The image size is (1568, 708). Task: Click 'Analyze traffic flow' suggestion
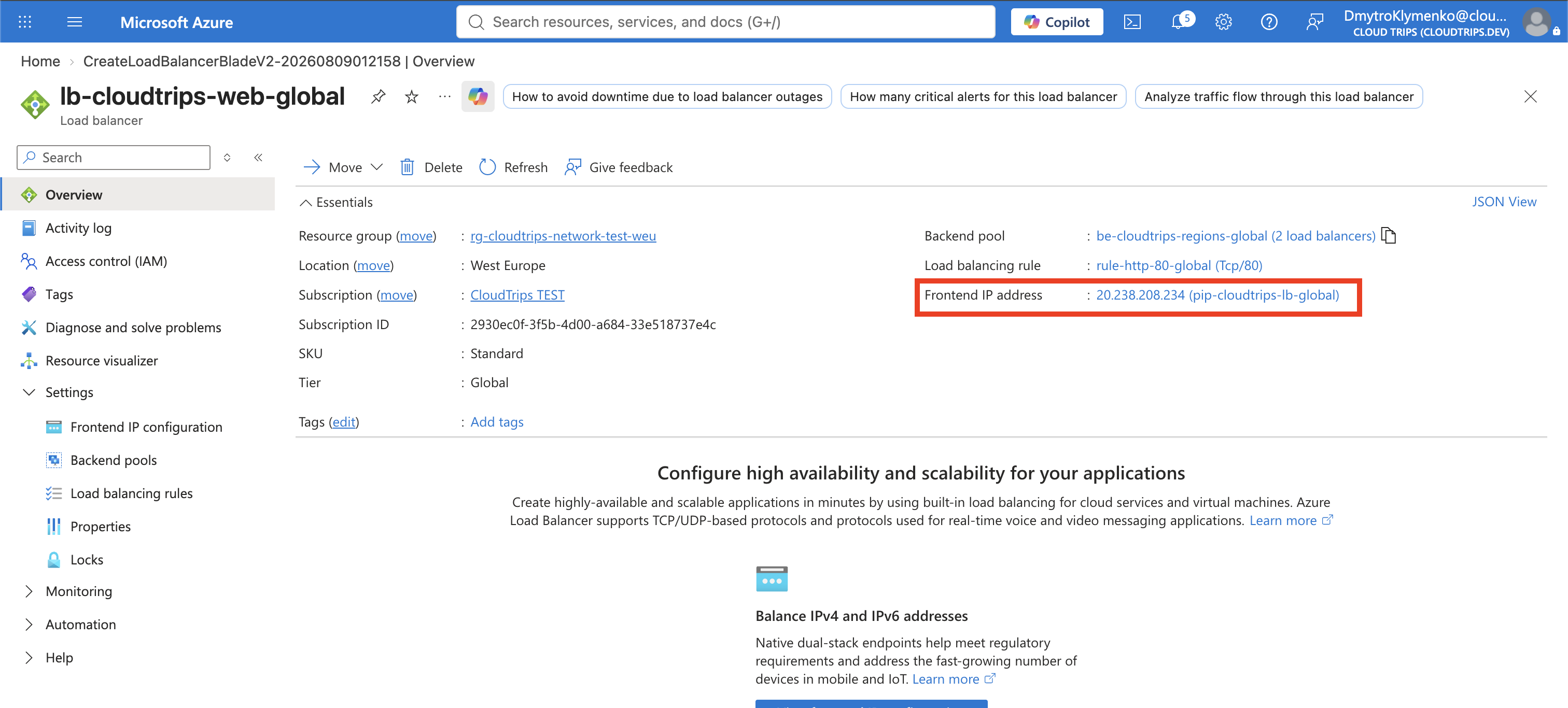[x=1278, y=96]
